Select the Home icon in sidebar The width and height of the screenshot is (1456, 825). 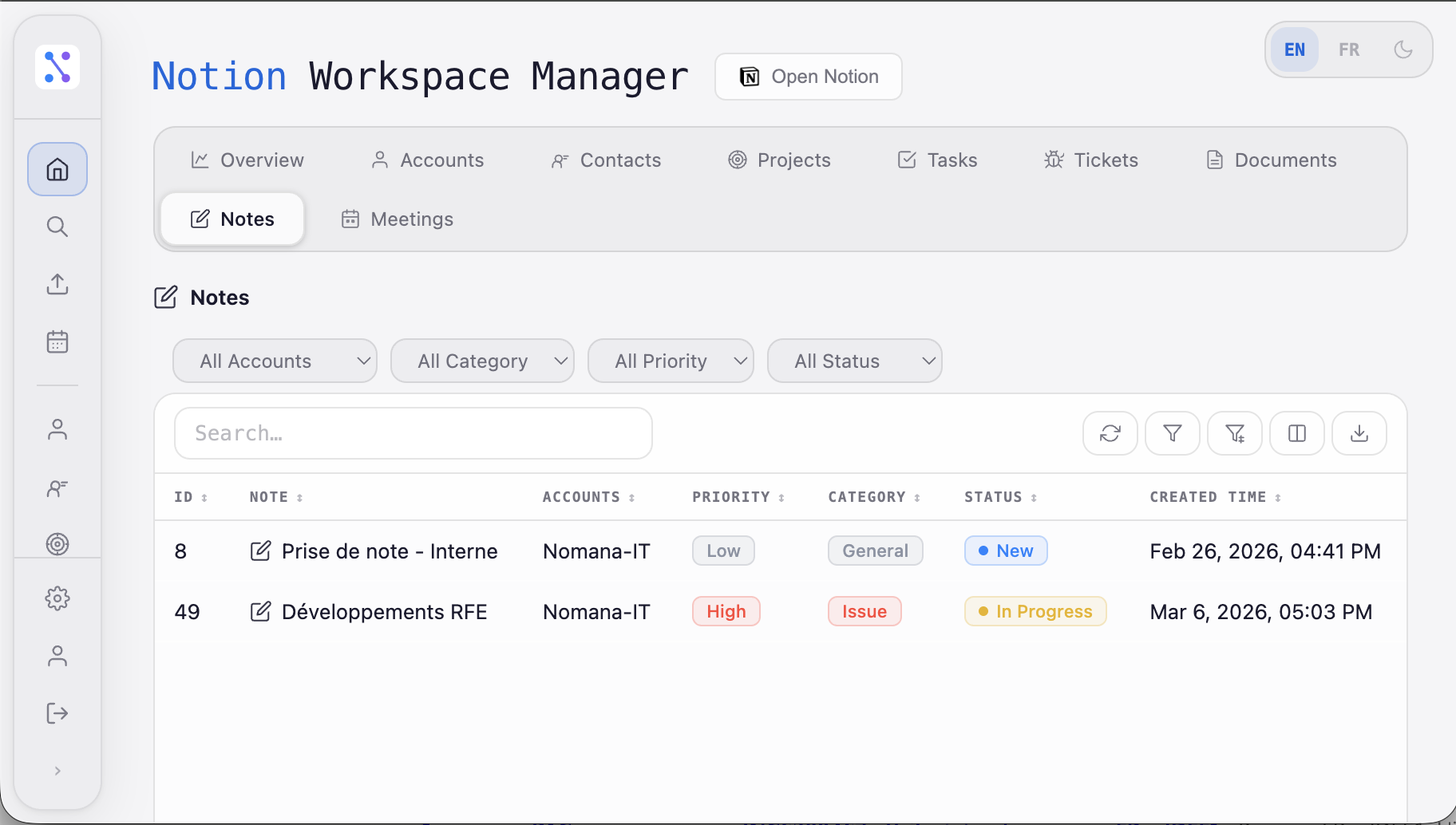pyautogui.click(x=57, y=169)
